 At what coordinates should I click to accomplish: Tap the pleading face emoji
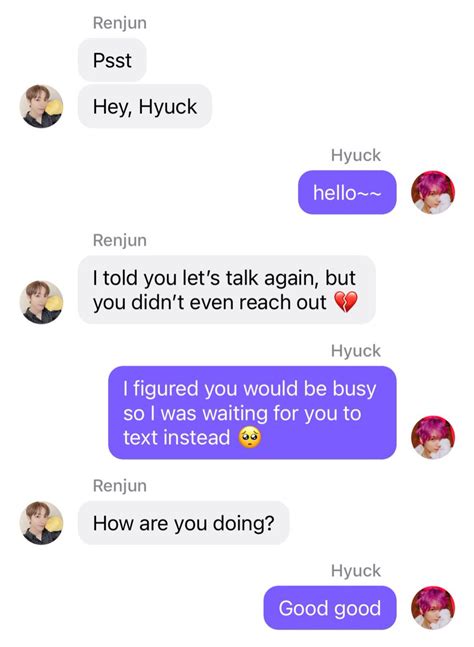(250, 437)
